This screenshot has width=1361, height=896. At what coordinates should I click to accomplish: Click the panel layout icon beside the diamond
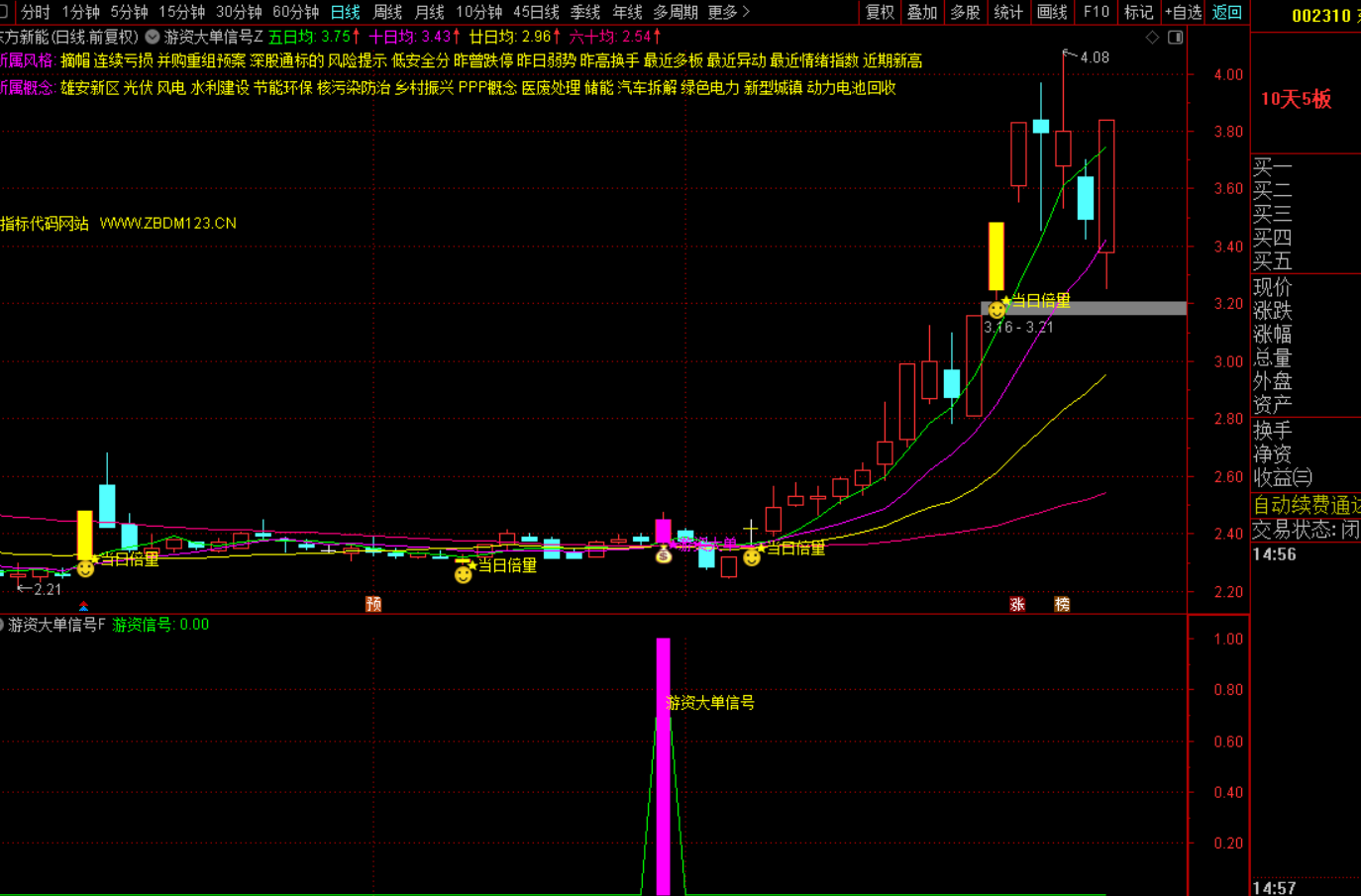[1176, 38]
